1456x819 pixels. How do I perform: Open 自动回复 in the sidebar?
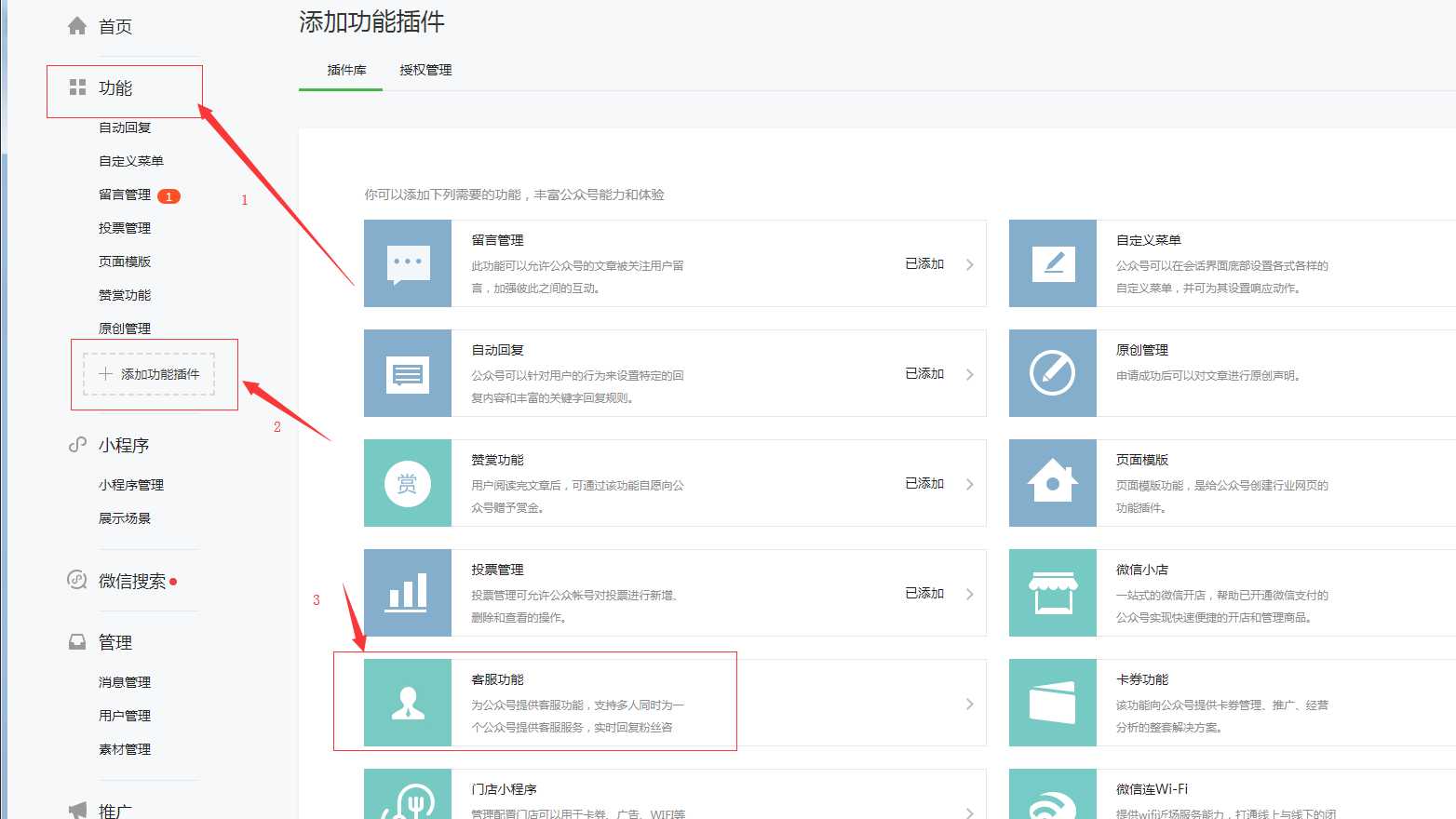pyautogui.click(x=125, y=128)
